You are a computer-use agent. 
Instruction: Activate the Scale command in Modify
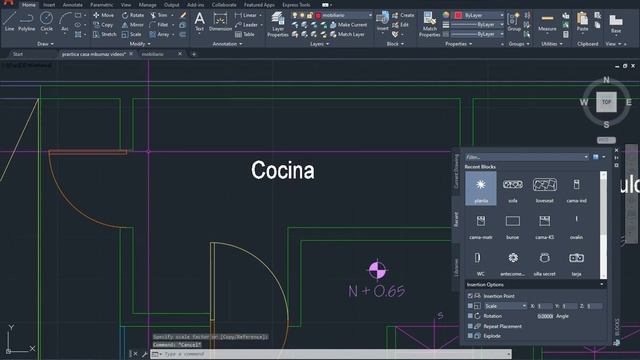click(132, 35)
